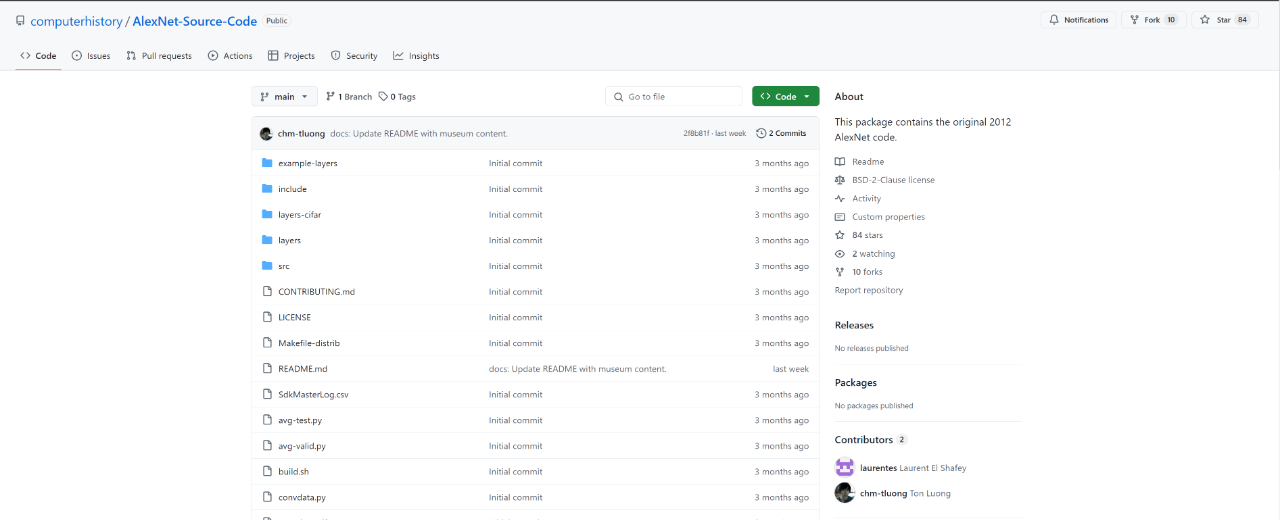Click the BSD-2-Clause license scale icon
The width and height of the screenshot is (1280, 520).
click(x=840, y=180)
